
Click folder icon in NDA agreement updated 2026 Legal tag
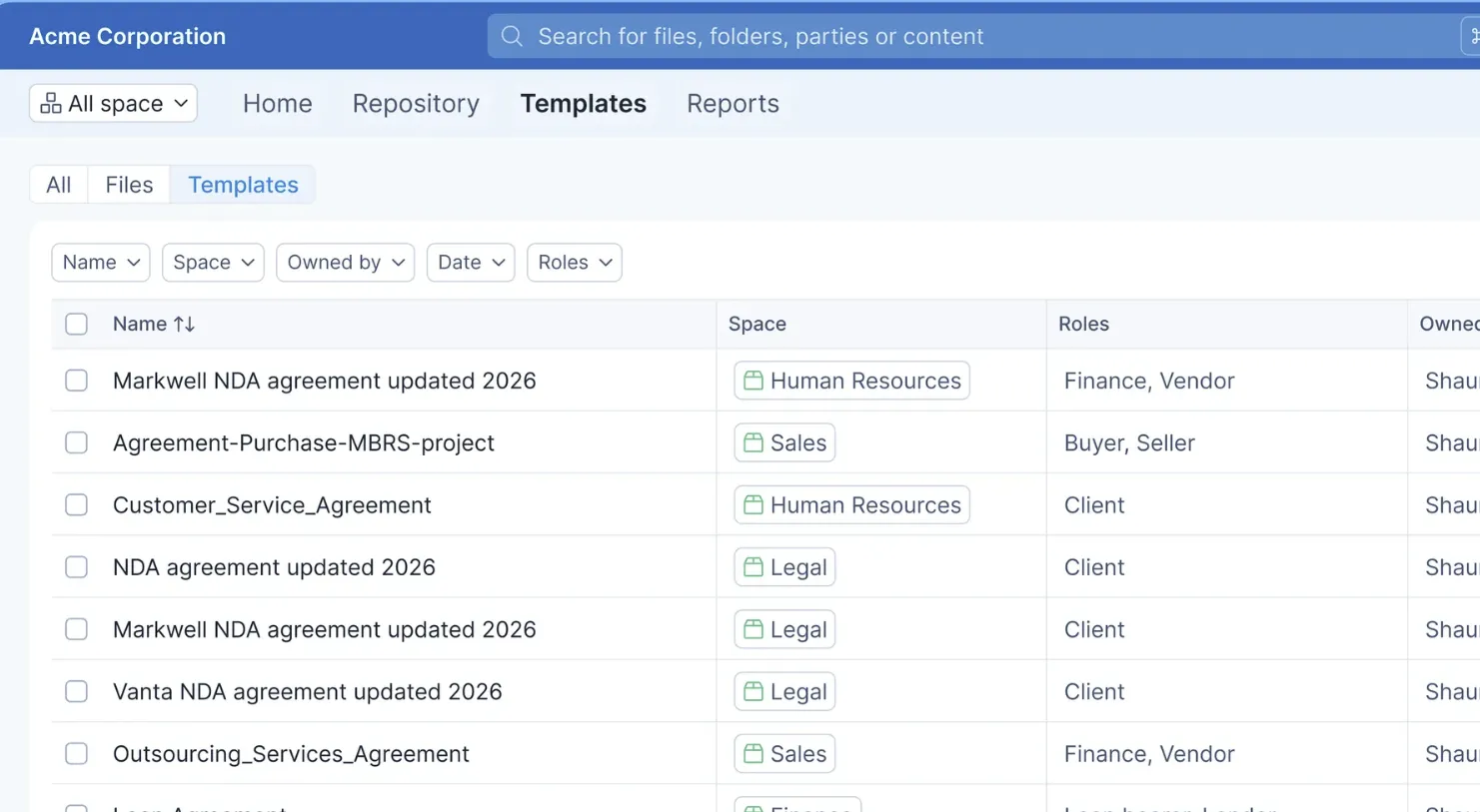click(753, 567)
